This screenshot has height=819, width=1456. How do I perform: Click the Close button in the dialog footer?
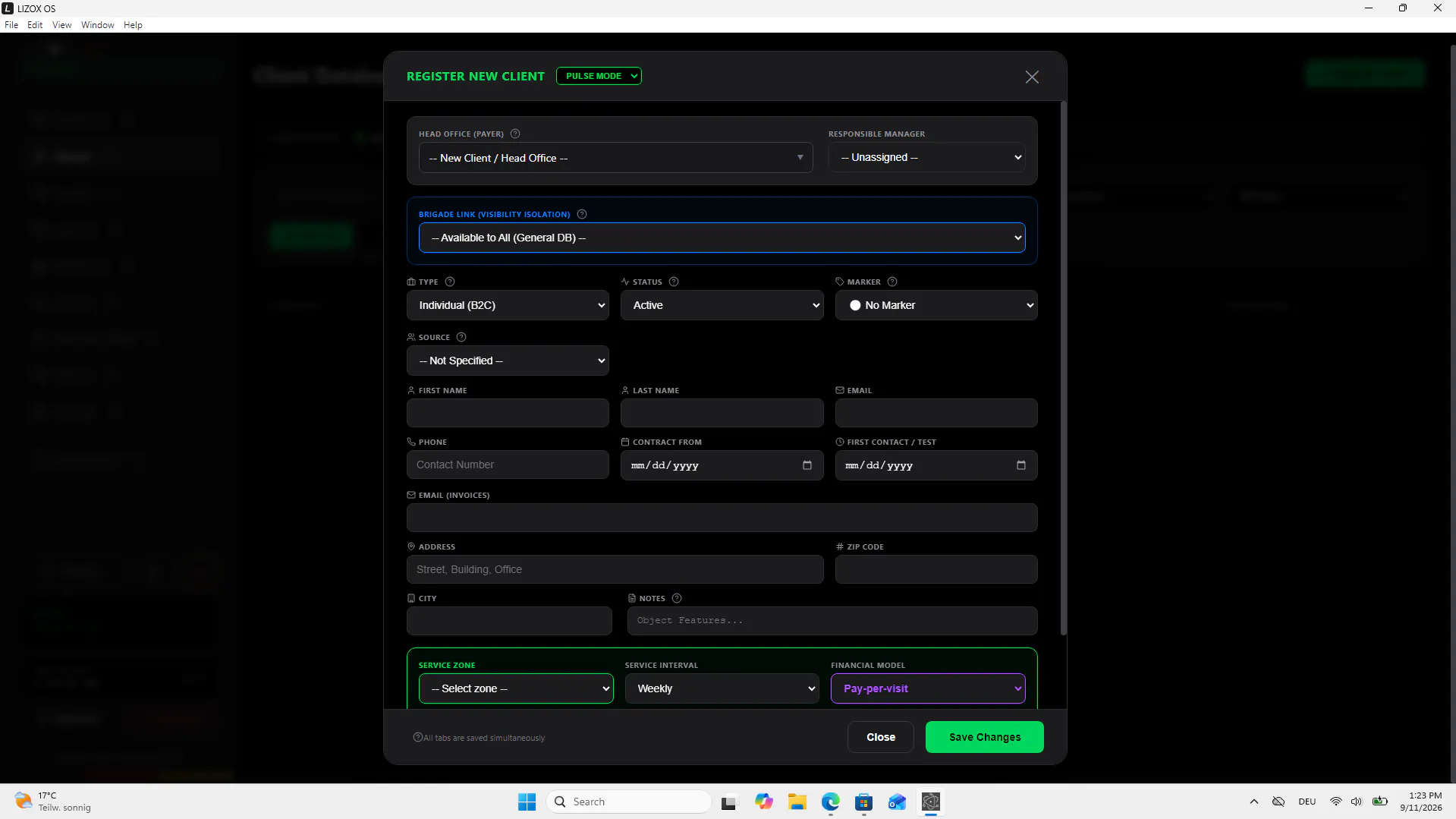pyautogui.click(x=880, y=737)
